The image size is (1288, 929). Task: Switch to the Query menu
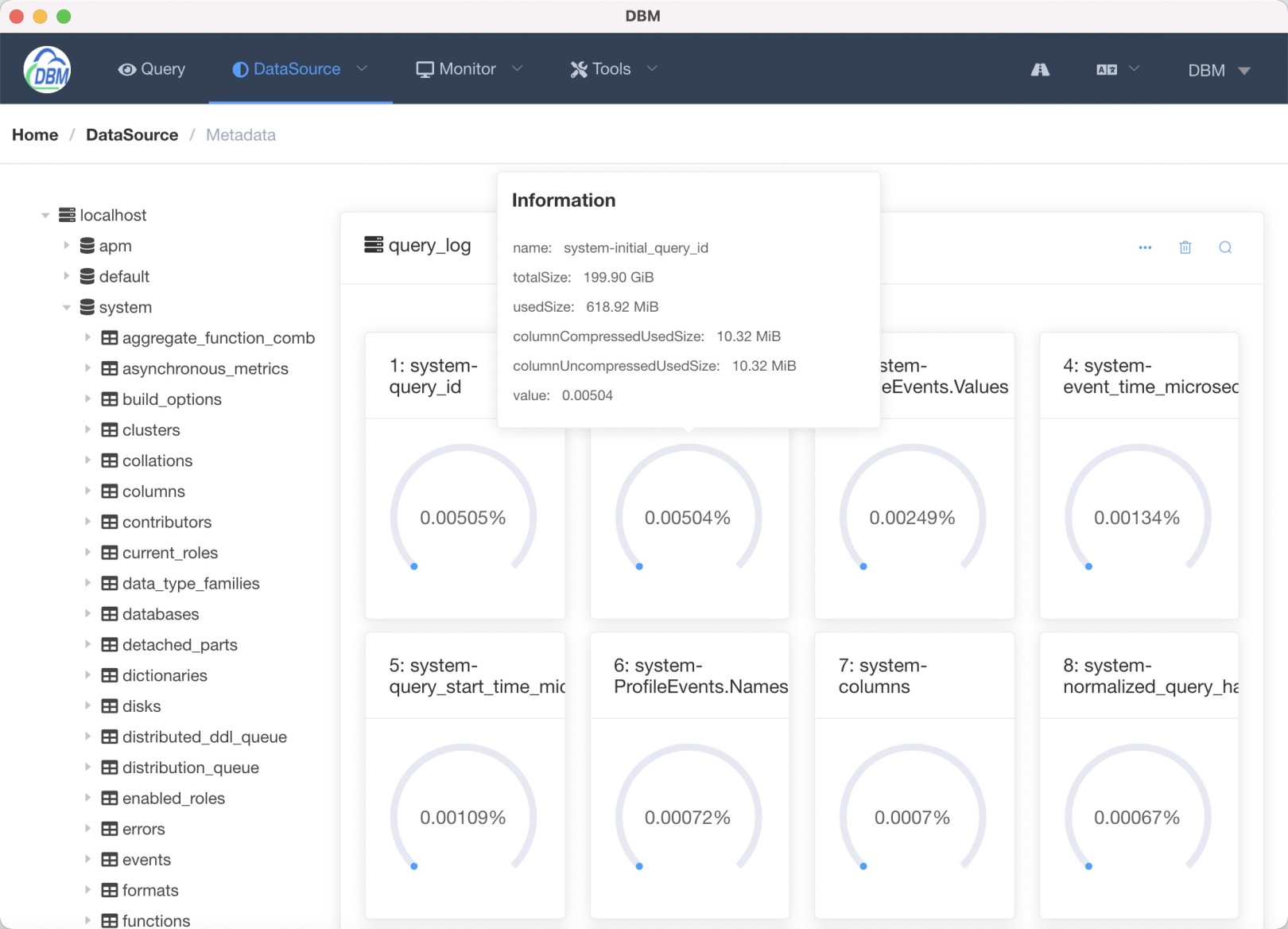point(151,68)
